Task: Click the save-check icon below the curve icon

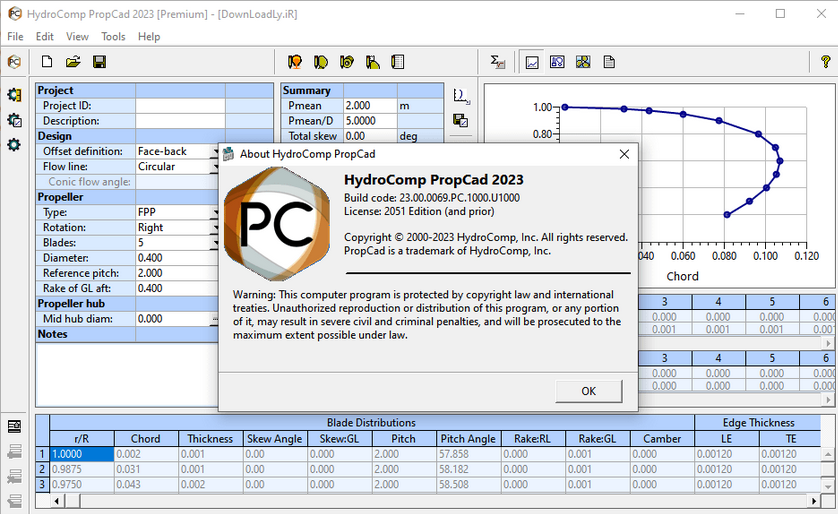Action: pos(461,120)
